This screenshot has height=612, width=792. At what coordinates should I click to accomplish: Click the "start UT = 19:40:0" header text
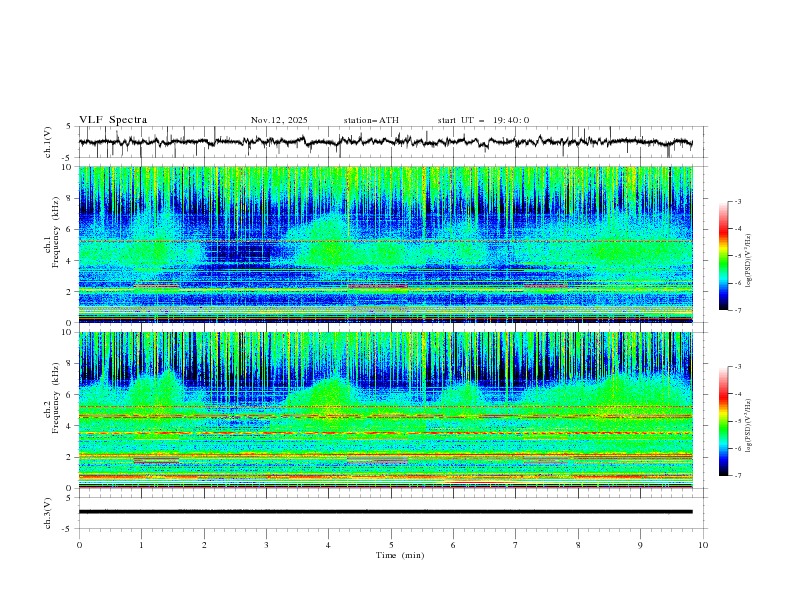click(x=483, y=120)
